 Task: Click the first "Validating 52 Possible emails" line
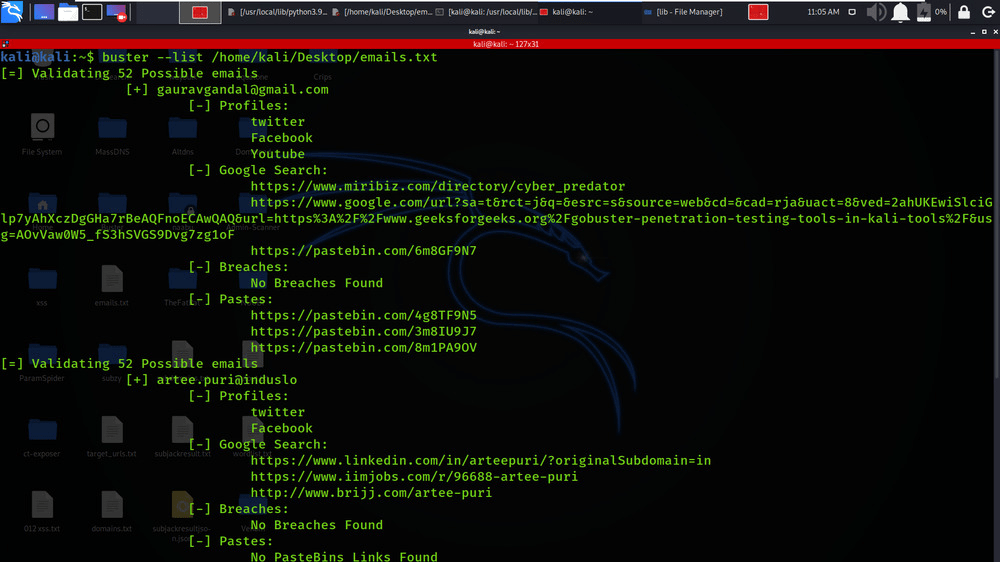click(129, 74)
